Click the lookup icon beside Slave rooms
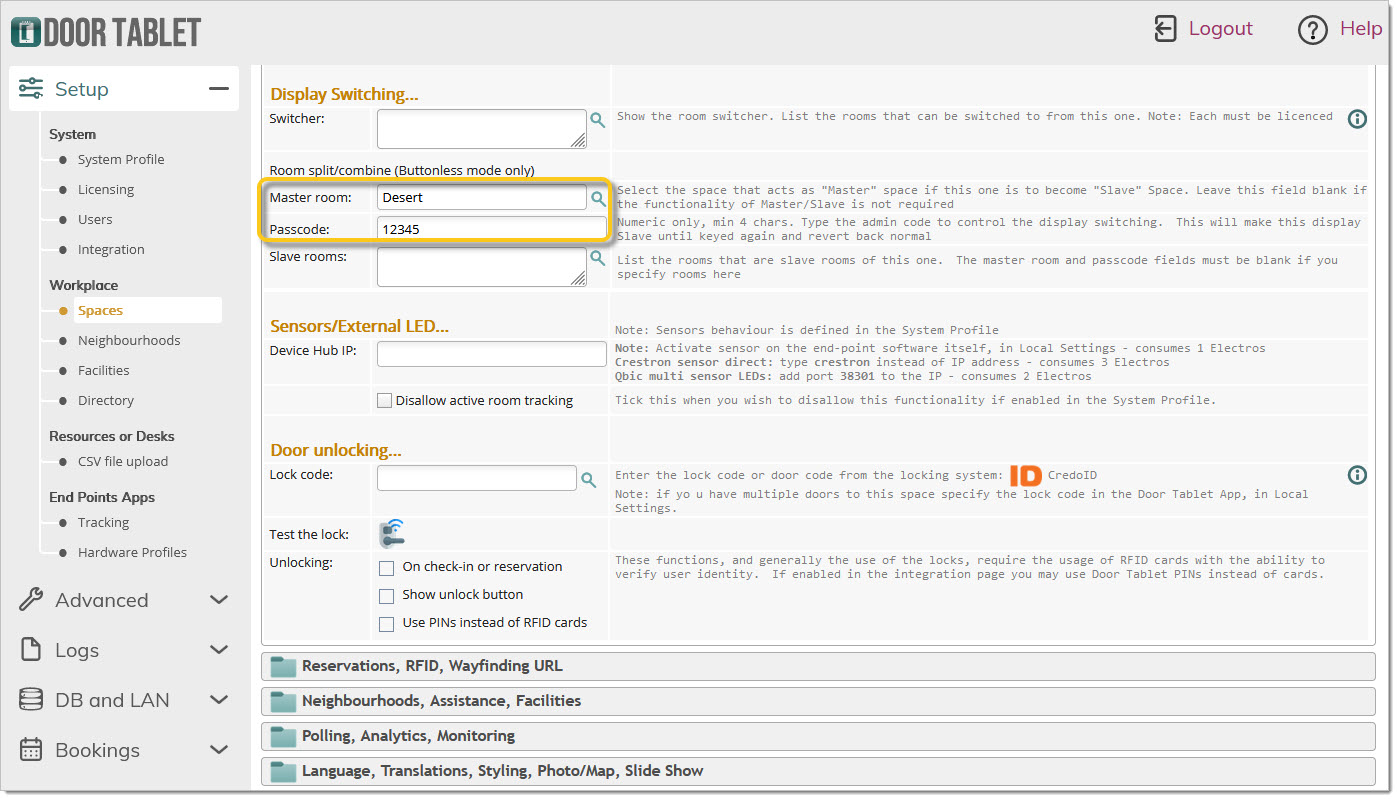 (597, 258)
